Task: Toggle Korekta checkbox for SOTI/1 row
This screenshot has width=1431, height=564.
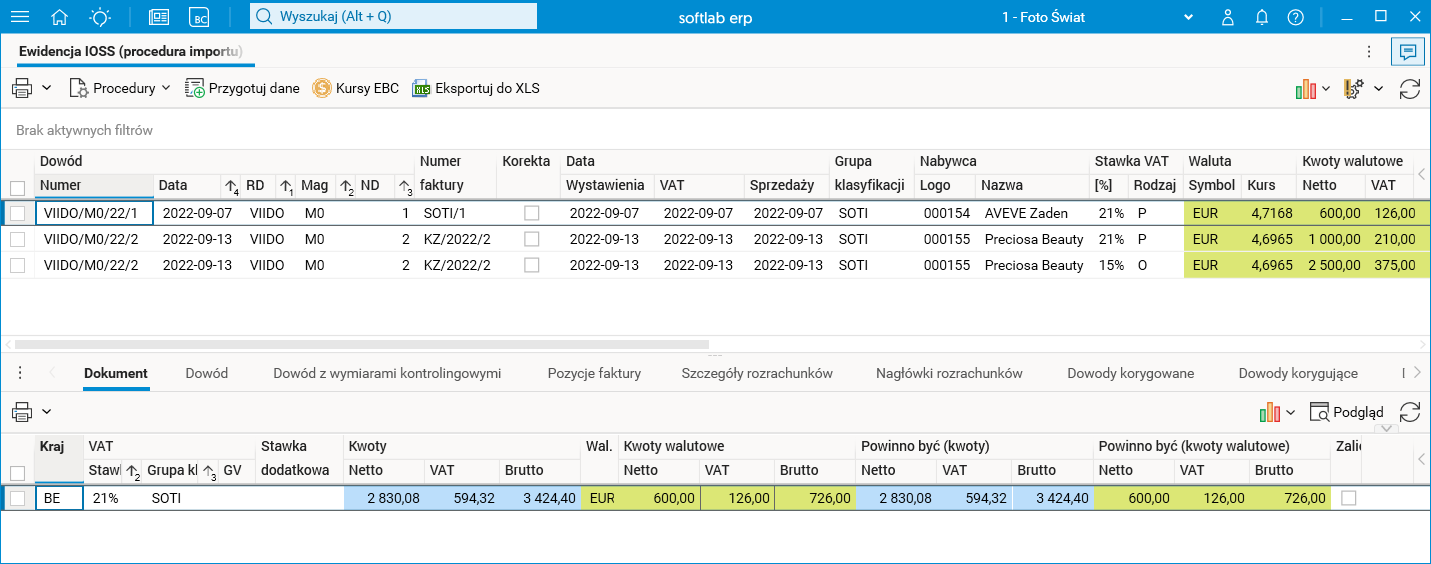Action: point(531,213)
